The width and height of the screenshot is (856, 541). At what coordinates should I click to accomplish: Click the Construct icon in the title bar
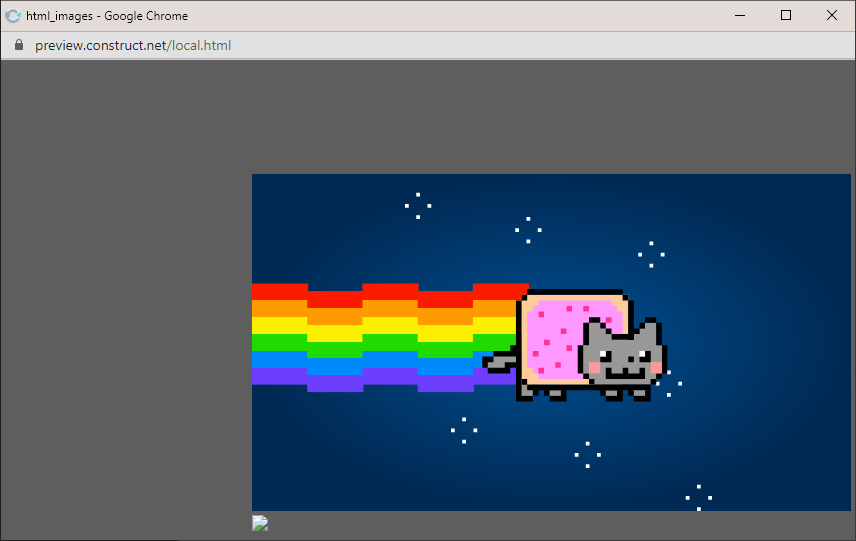pyautogui.click(x=13, y=16)
